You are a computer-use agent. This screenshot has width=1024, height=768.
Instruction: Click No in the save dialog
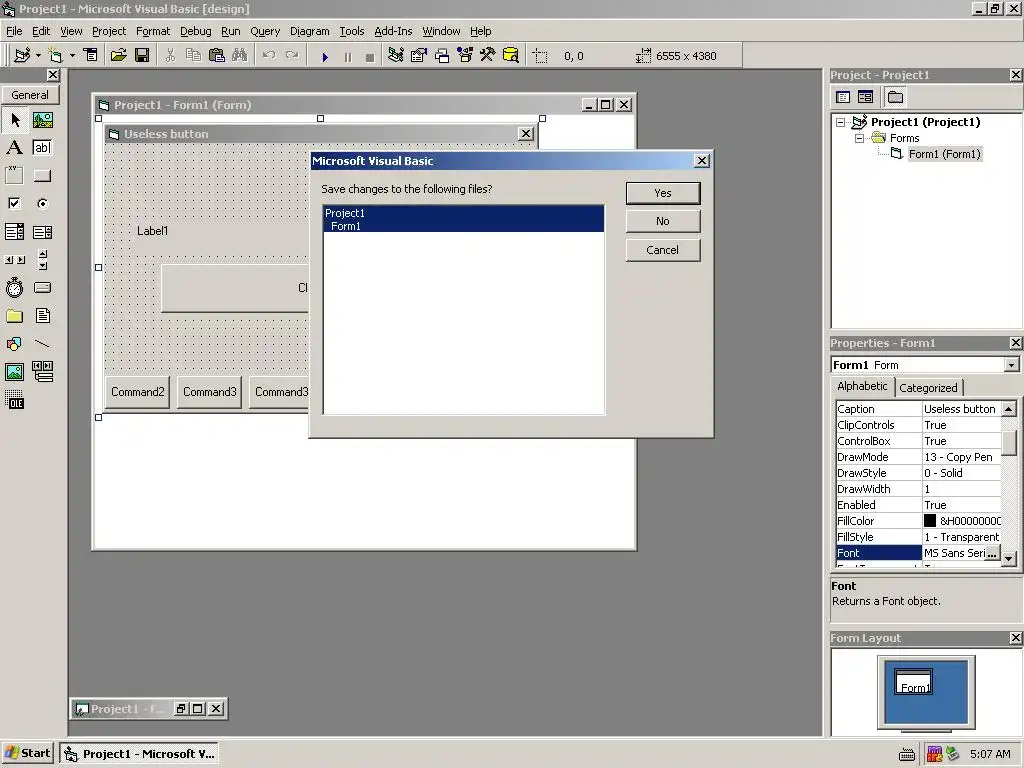tap(663, 221)
